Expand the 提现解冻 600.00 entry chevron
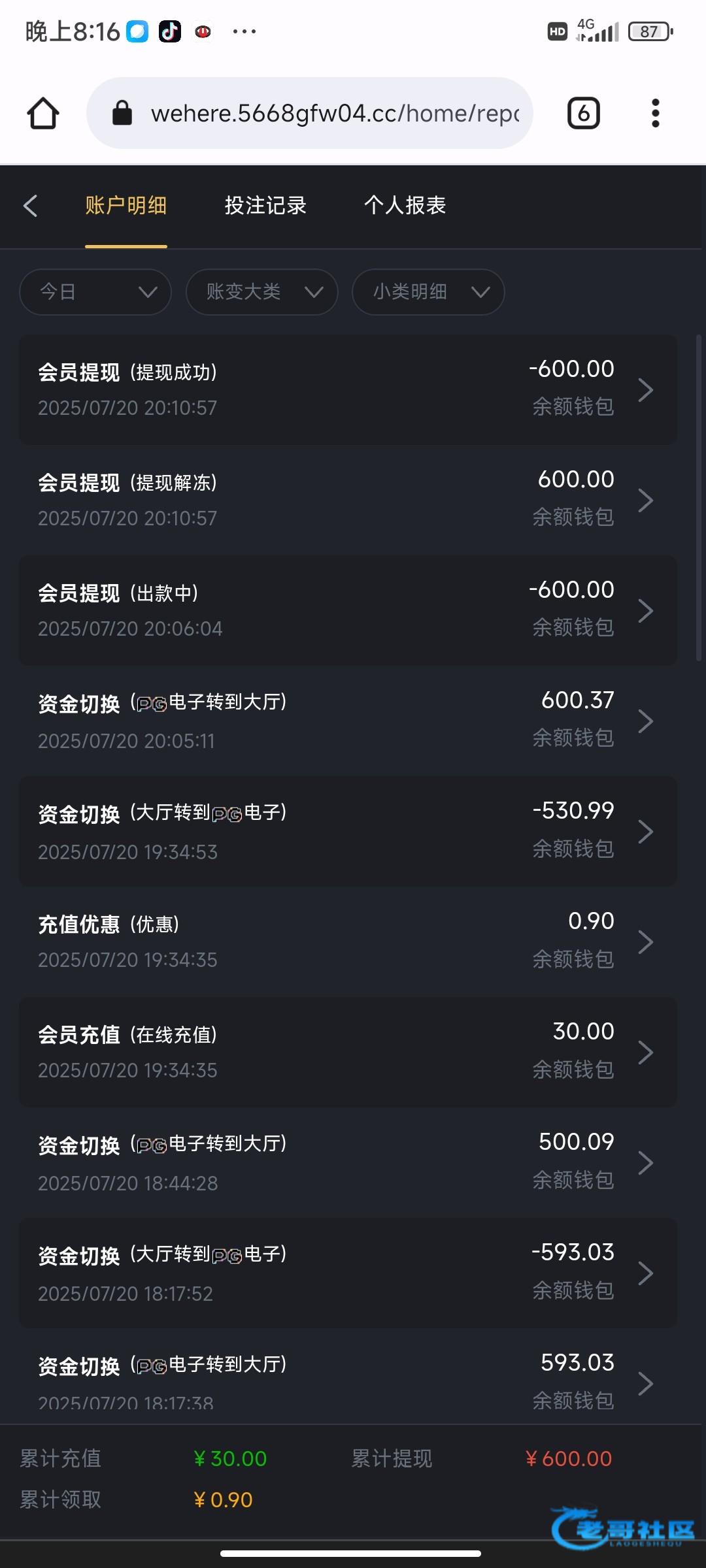This screenshot has width=706, height=1568. pyautogui.click(x=645, y=500)
